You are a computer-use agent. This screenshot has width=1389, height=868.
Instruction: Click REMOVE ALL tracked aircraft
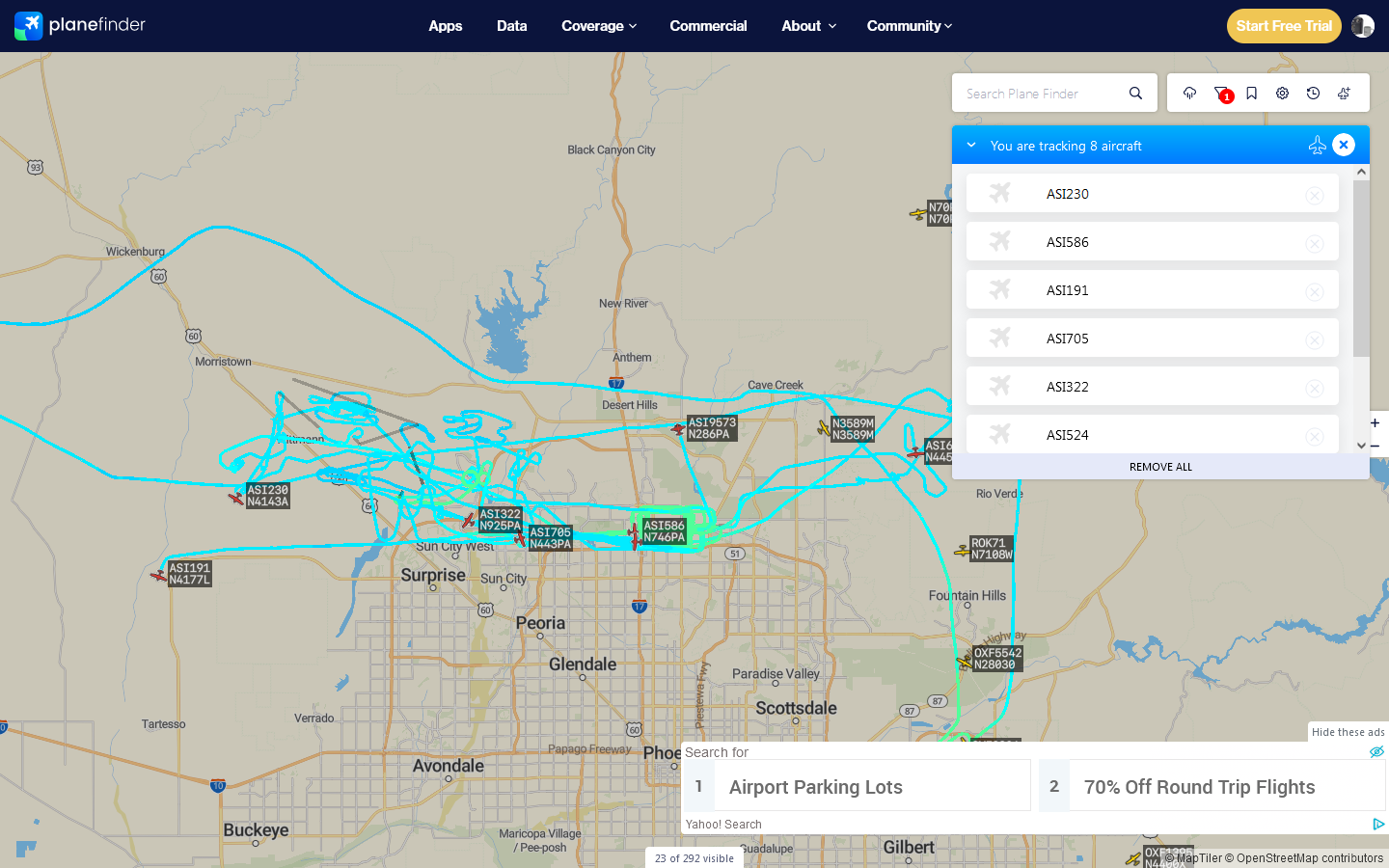click(x=1160, y=467)
